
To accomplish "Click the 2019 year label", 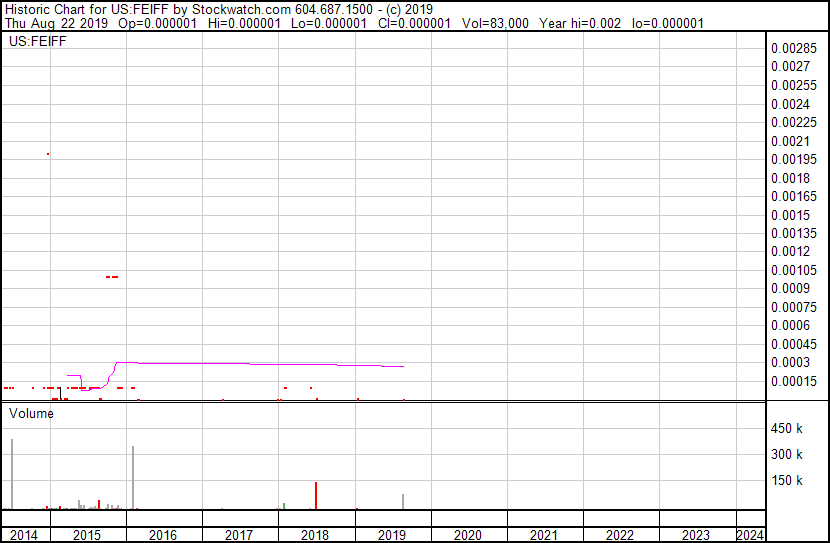I will click(391, 535).
